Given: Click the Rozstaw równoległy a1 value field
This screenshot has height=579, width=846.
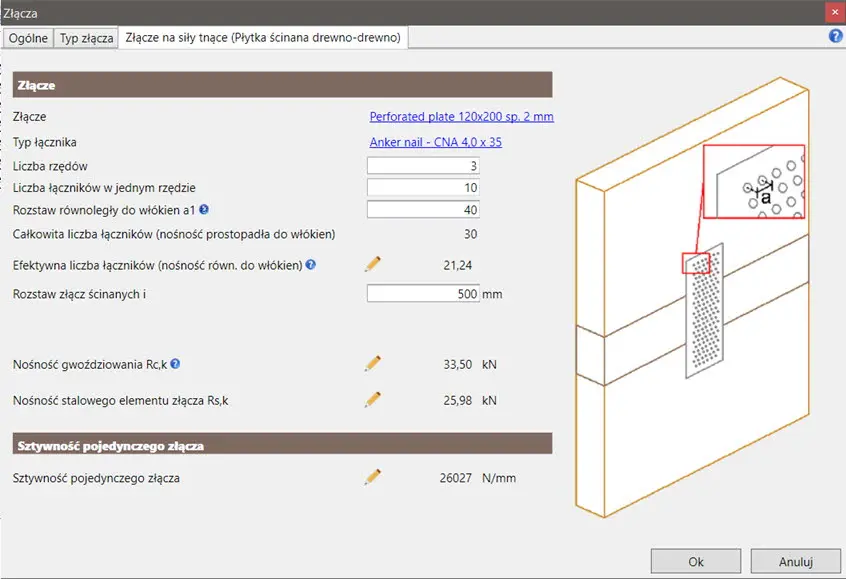Looking at the screenshot, I should 423,210.
